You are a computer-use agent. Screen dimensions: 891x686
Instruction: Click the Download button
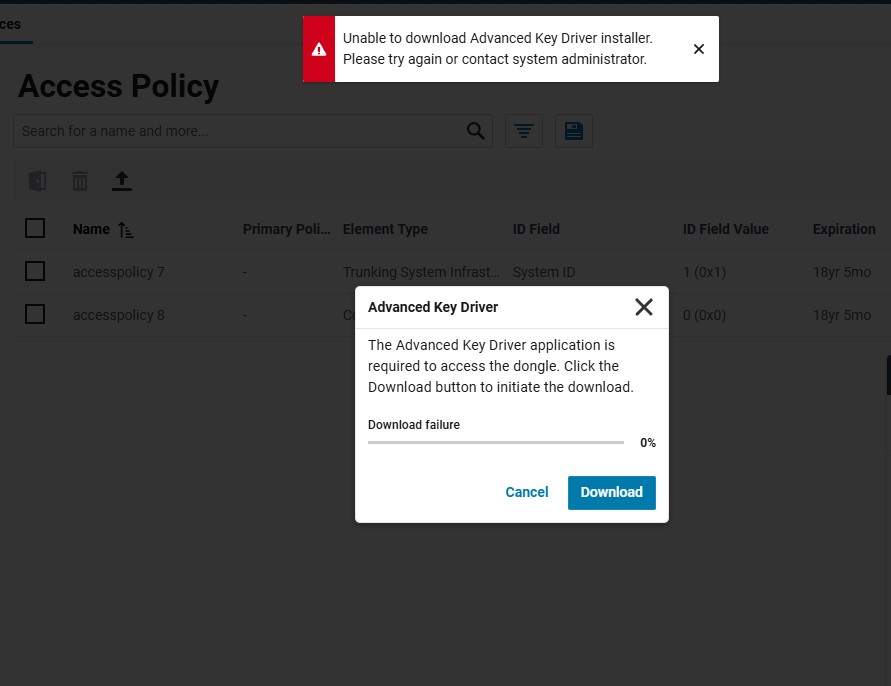611,492
